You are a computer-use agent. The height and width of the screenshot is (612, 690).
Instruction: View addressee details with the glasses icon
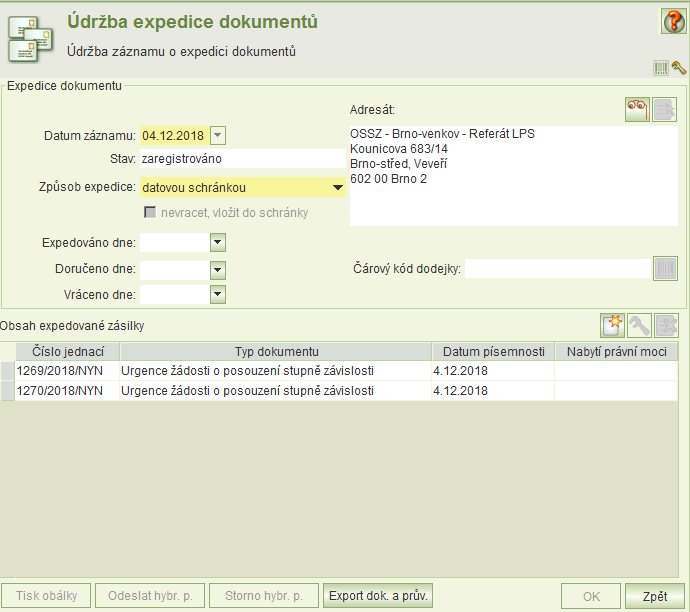pos(638,110)
